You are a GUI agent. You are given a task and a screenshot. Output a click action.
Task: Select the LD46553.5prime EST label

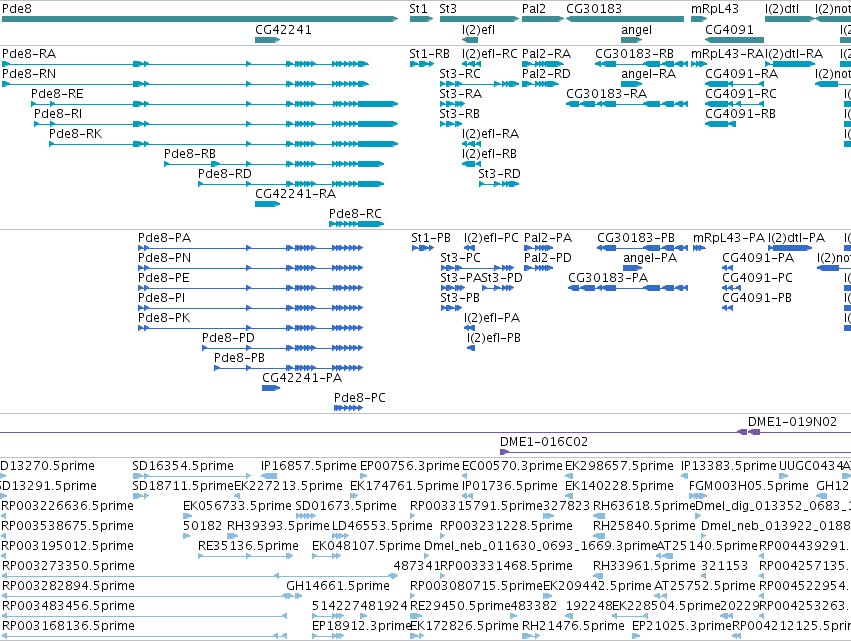pyautogui.click(x=382, y=526)
